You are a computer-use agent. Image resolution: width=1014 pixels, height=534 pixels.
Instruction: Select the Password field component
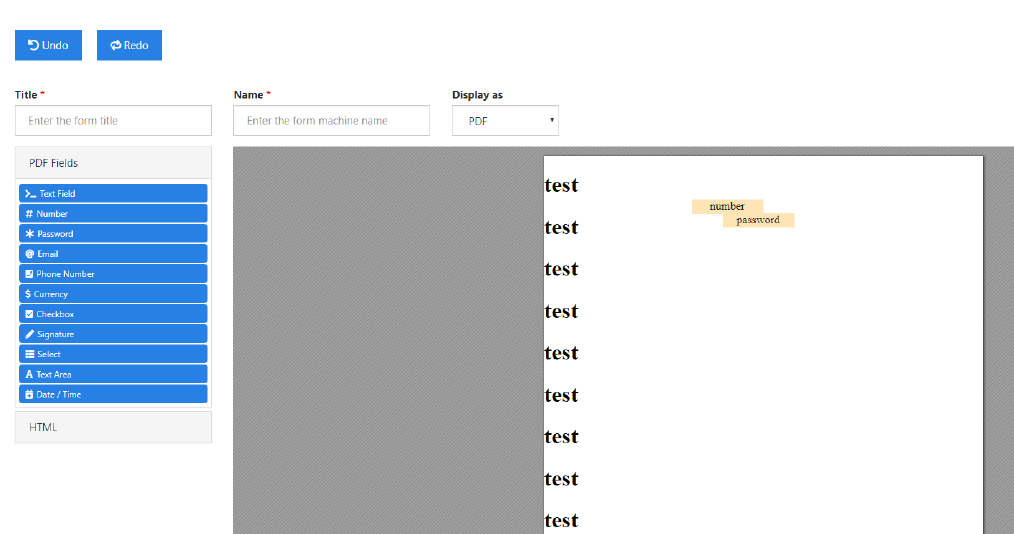coord(113,233)
